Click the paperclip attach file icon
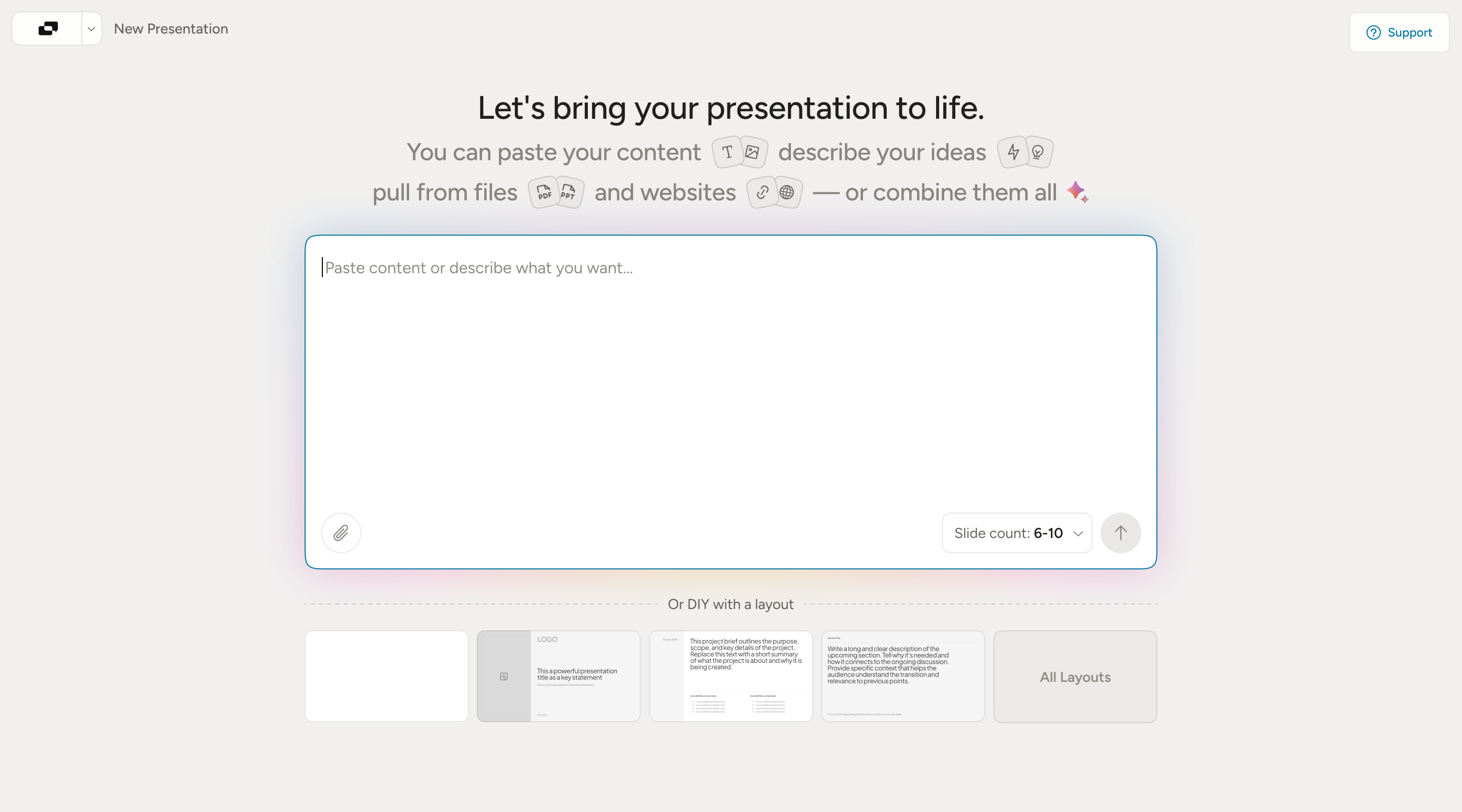 [341, 532]
